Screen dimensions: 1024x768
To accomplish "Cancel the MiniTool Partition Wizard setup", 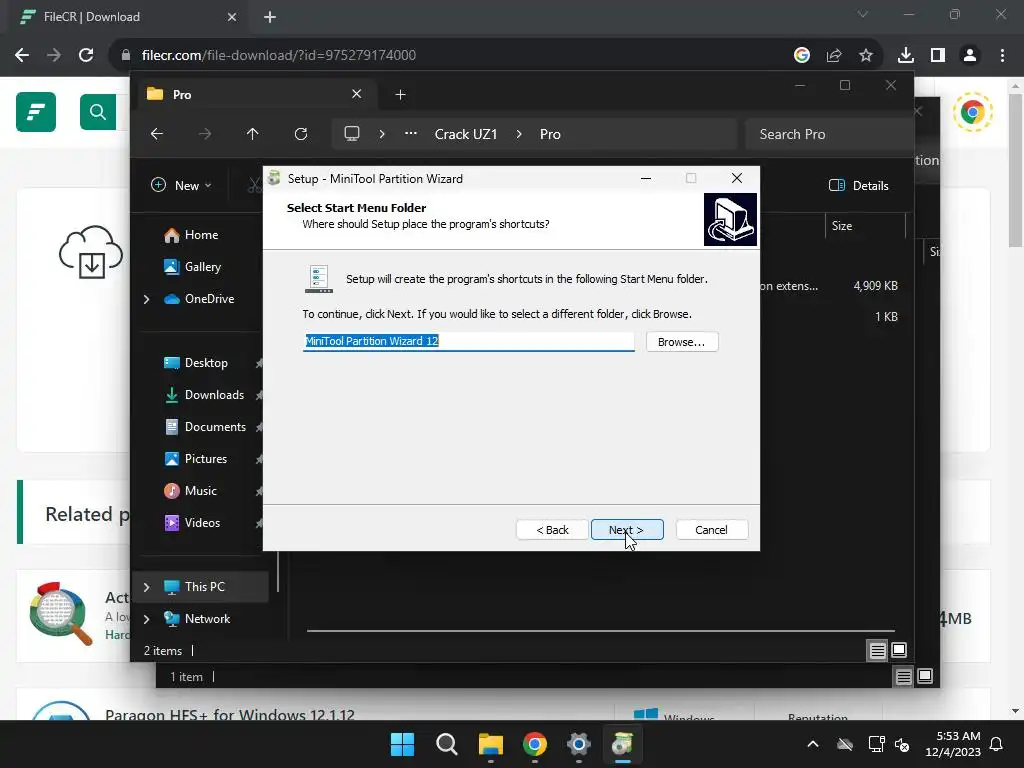I will [x=711, y=530].
